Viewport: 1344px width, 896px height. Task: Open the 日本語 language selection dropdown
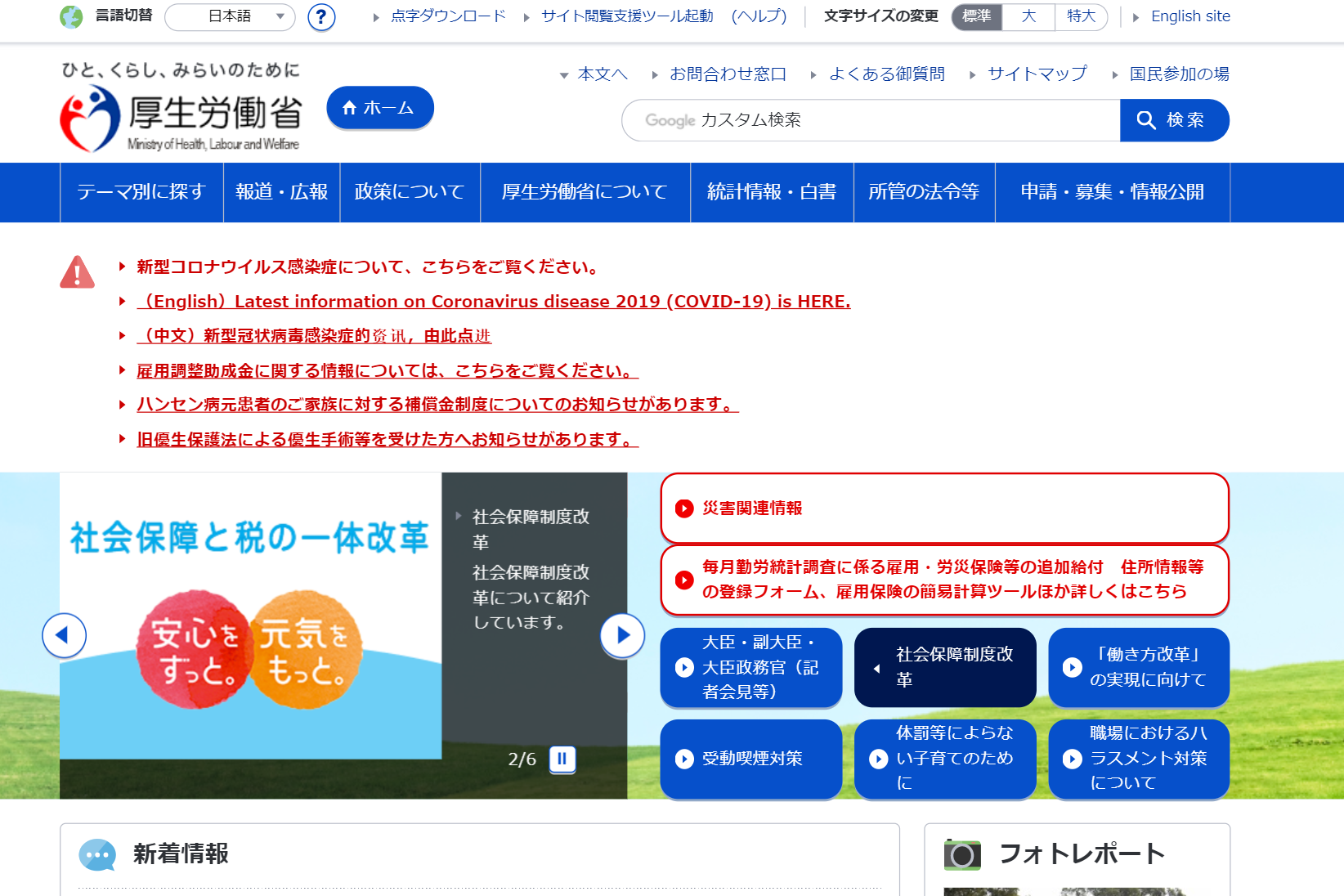click(230, 16)
